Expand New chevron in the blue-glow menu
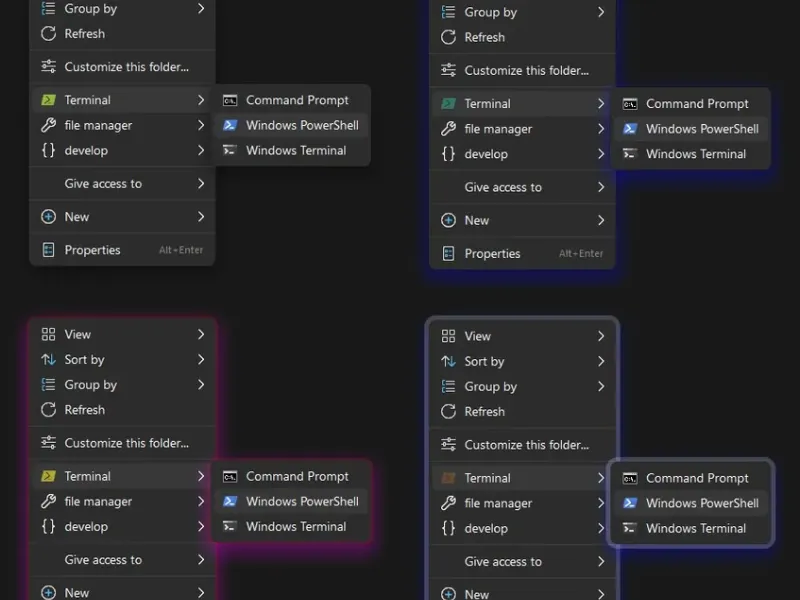Image resolution: width=800 pixels, height=600 pixels. coord(601,220)
